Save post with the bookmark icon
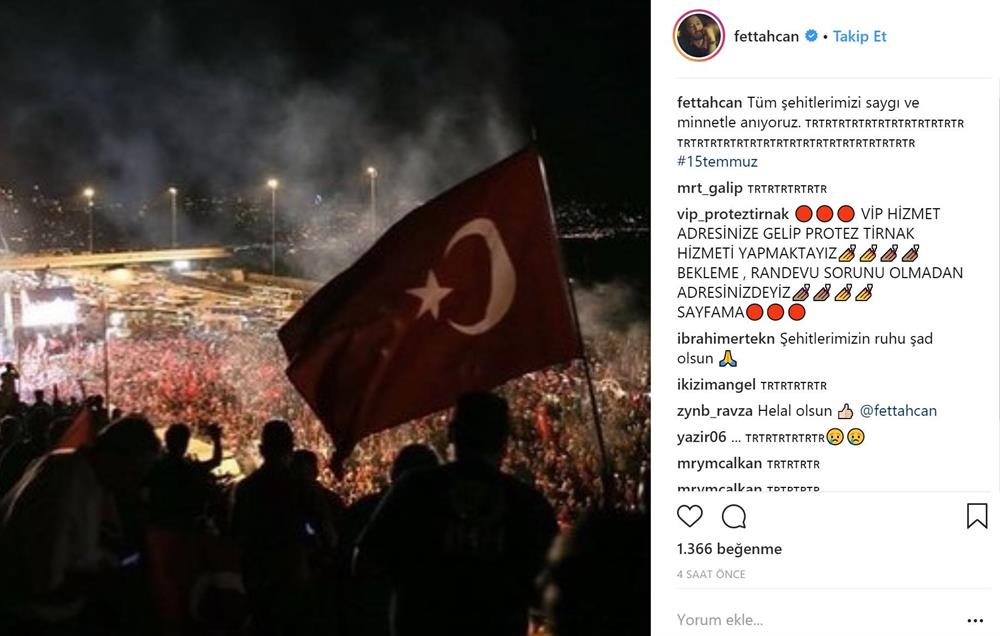The image size is (1000, 636). pos(976,516)
